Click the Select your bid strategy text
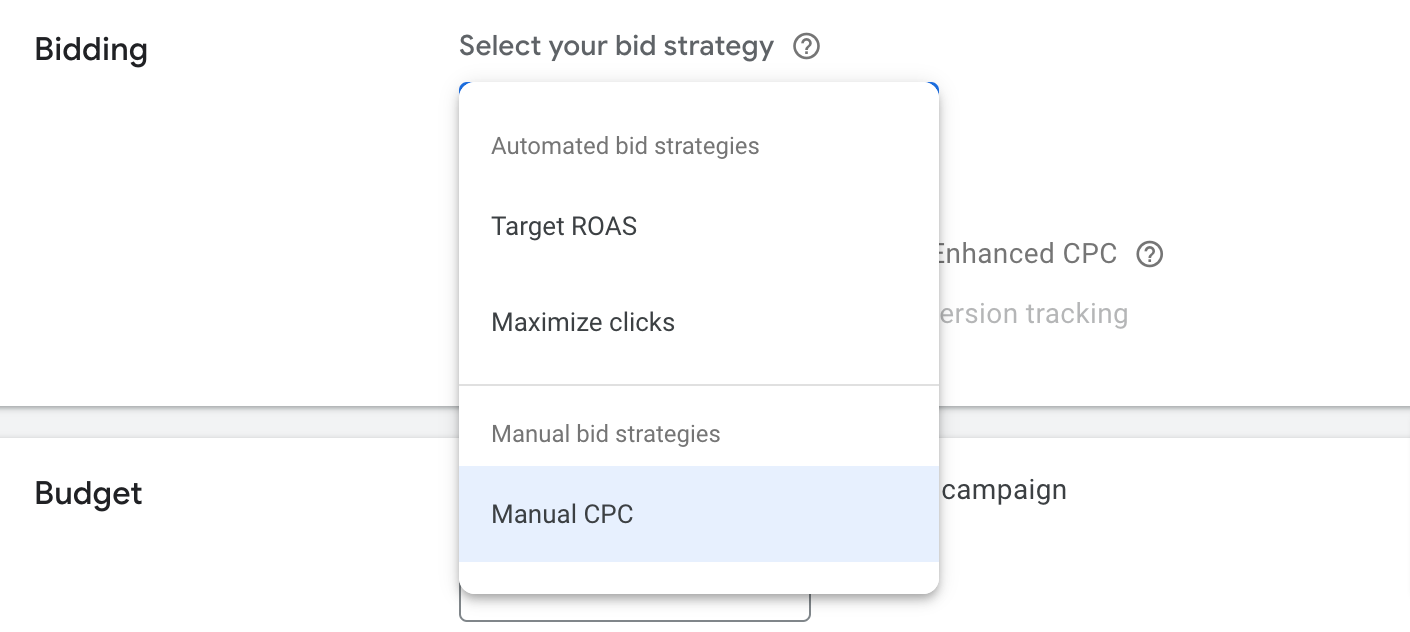The width and height of the screenshot is (1410, 632). tap(615, 46)
